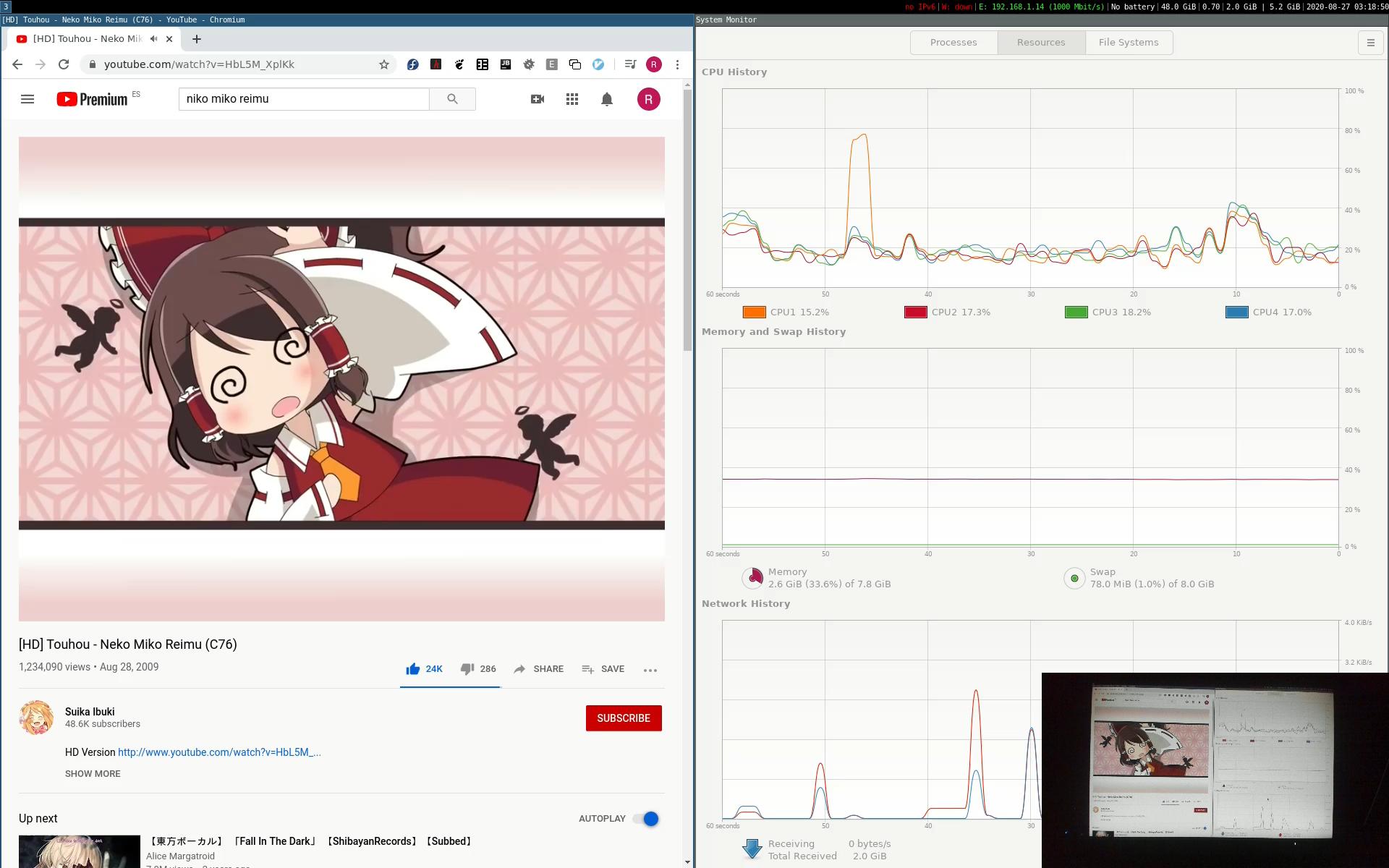Change CPU2 red color swatch
This screenshot has width=1389, height=868.
[915, 312]
